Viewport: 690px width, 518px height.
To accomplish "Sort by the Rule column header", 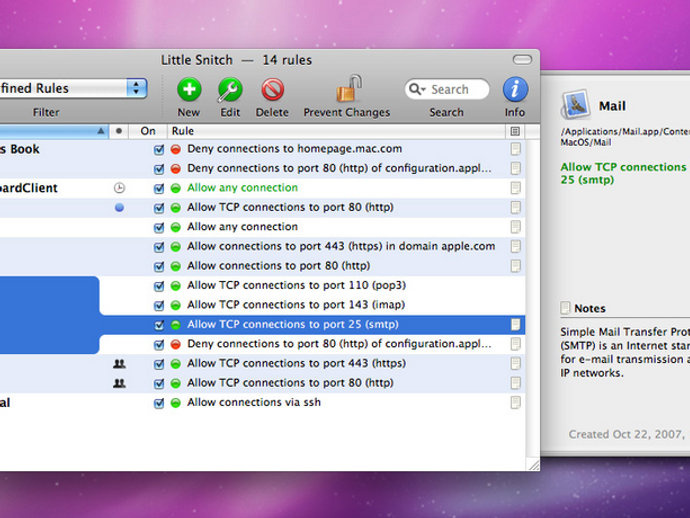I will click(x=336, y=131).
